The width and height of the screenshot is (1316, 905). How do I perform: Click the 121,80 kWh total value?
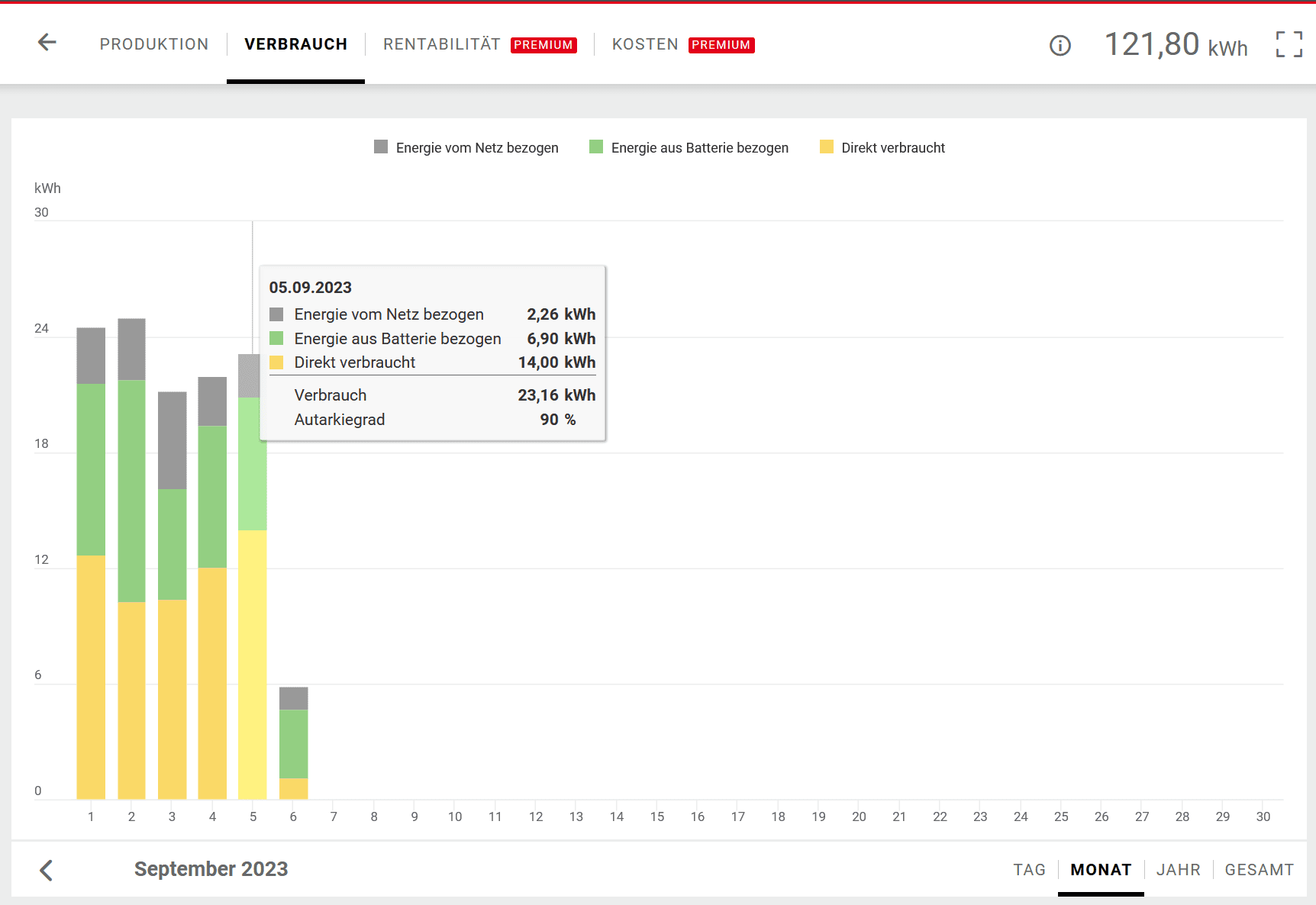click(1176, 44)
